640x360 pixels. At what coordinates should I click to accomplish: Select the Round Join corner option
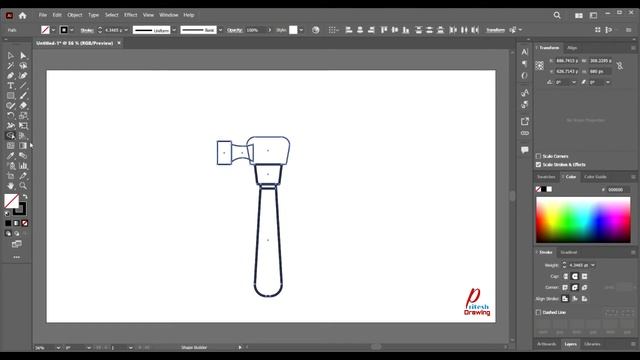[x=575, y=287]
